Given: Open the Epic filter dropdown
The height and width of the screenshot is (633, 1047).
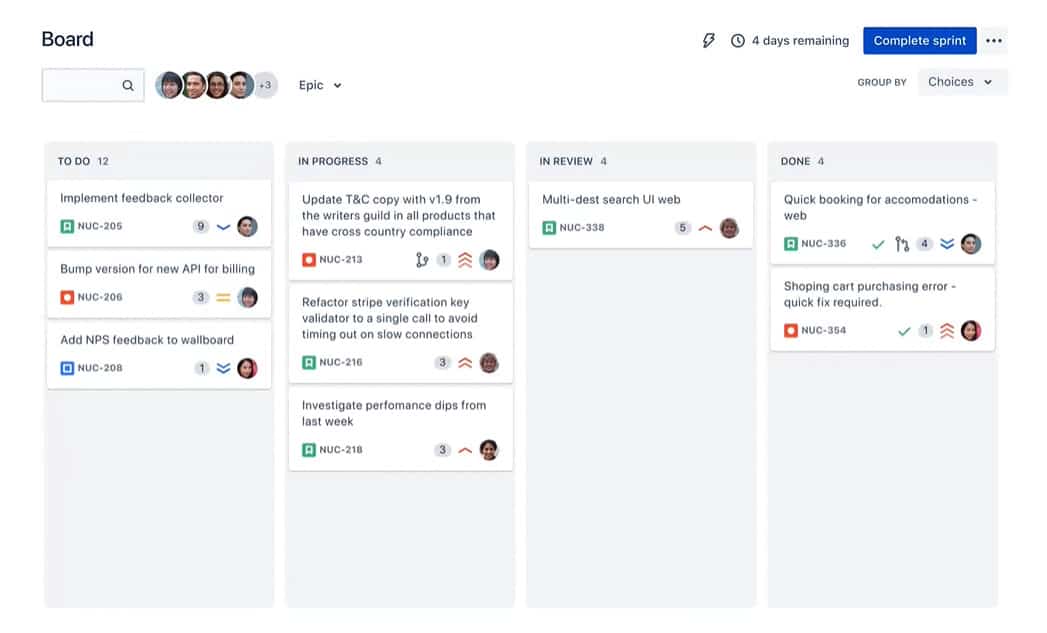Looking at the screenshot, I should pos(318,85).
